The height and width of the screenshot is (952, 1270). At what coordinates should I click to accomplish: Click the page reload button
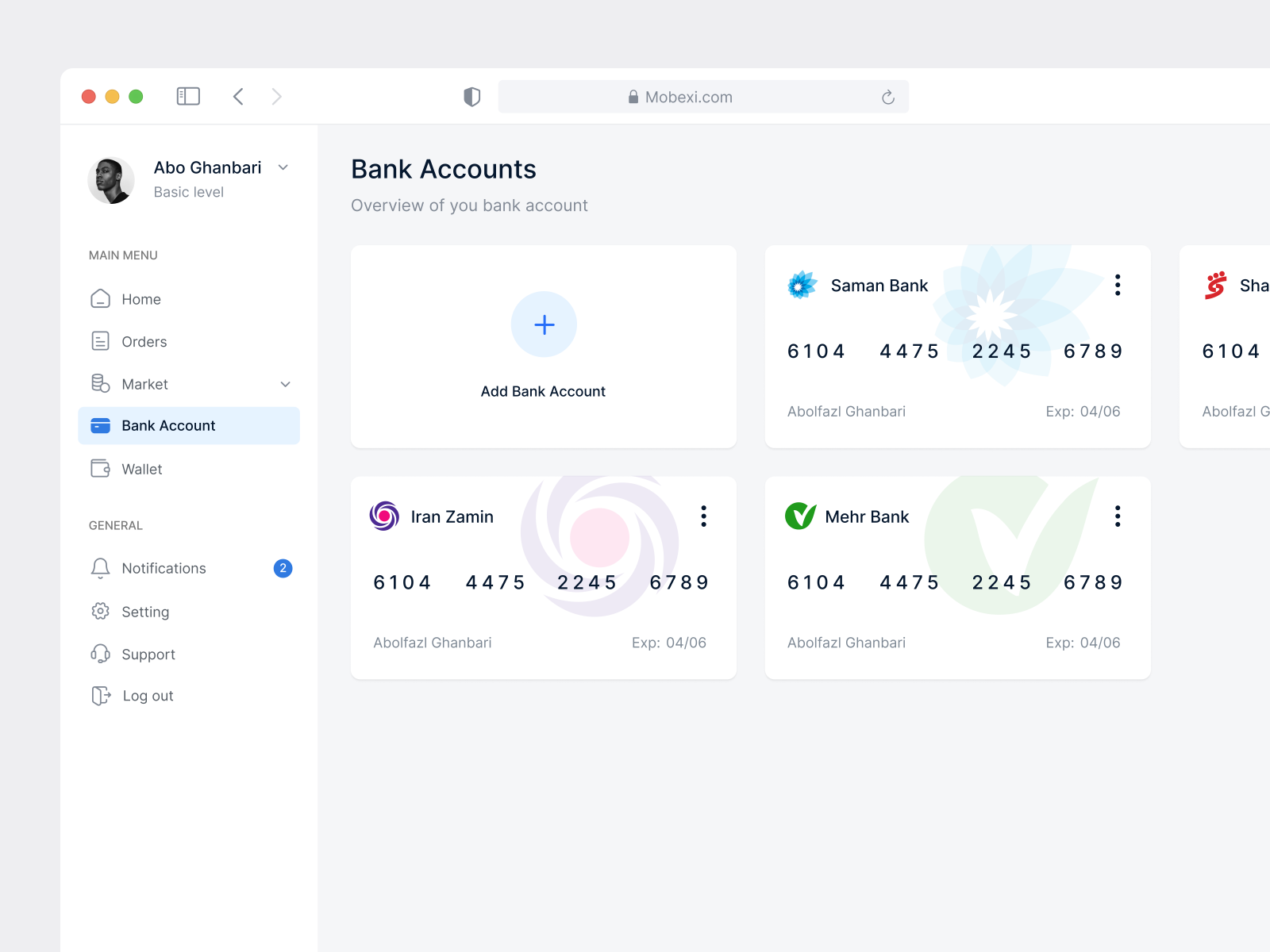point(888,96)
